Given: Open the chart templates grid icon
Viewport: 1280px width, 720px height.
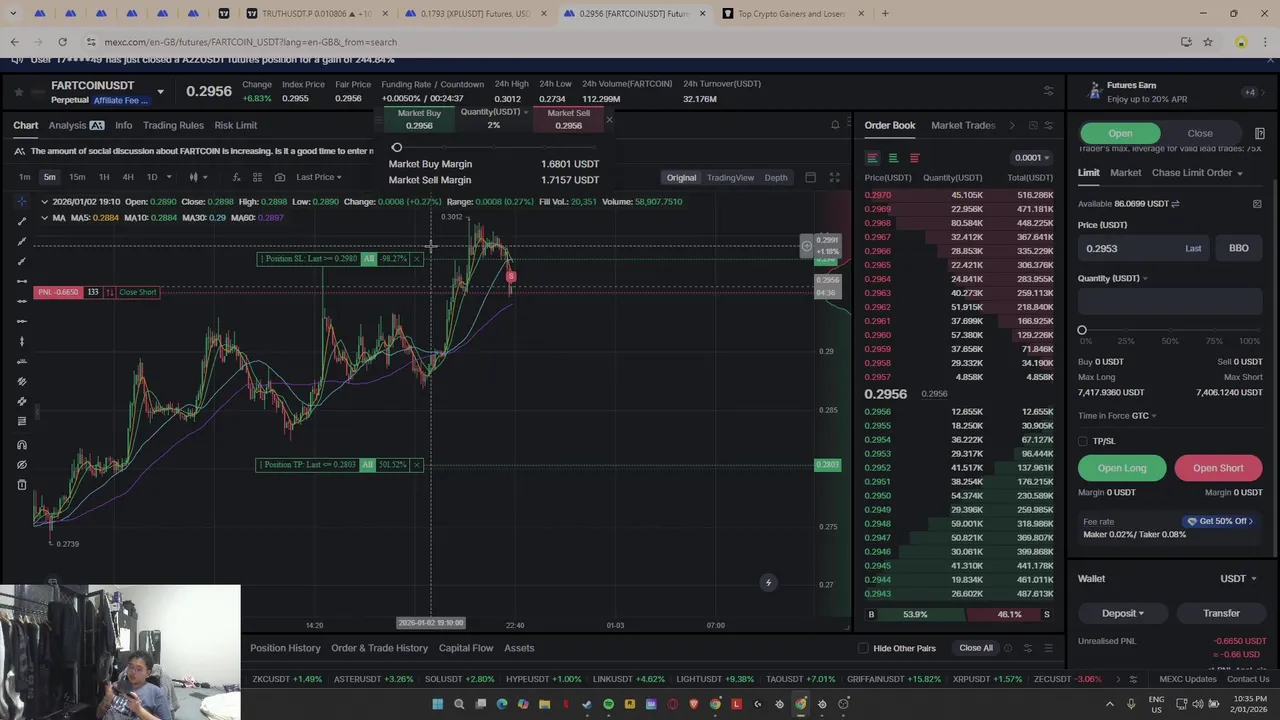Looking at the screenshot, I should 257,177.
